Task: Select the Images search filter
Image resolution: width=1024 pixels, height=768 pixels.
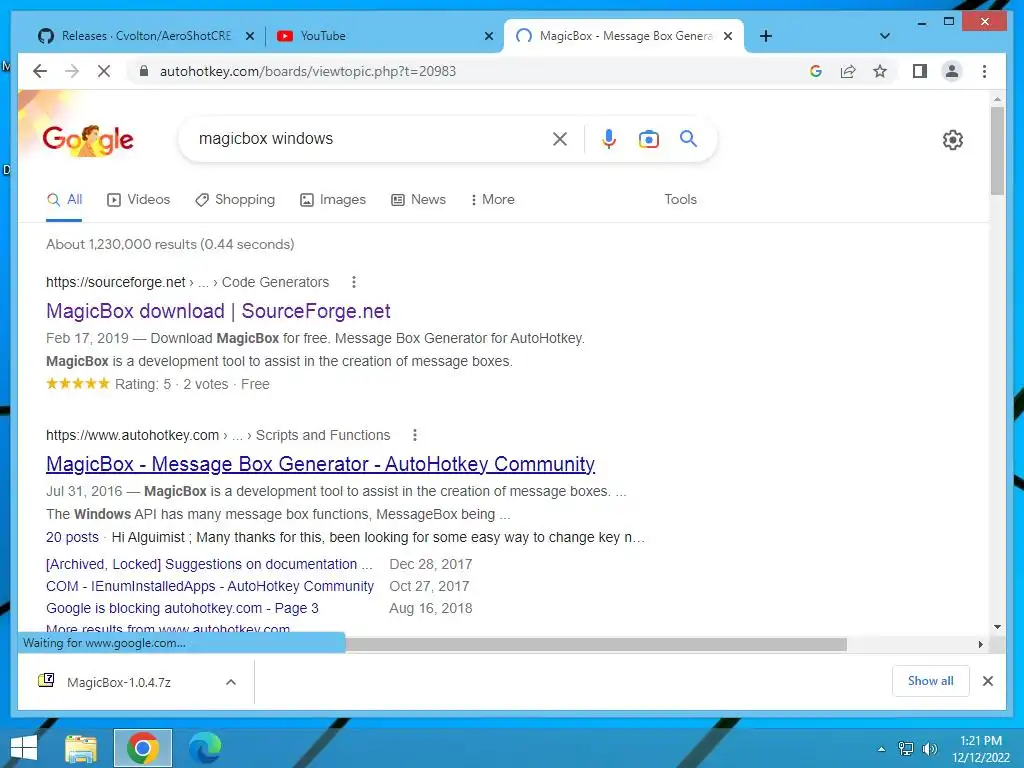Action: [333, 200]
